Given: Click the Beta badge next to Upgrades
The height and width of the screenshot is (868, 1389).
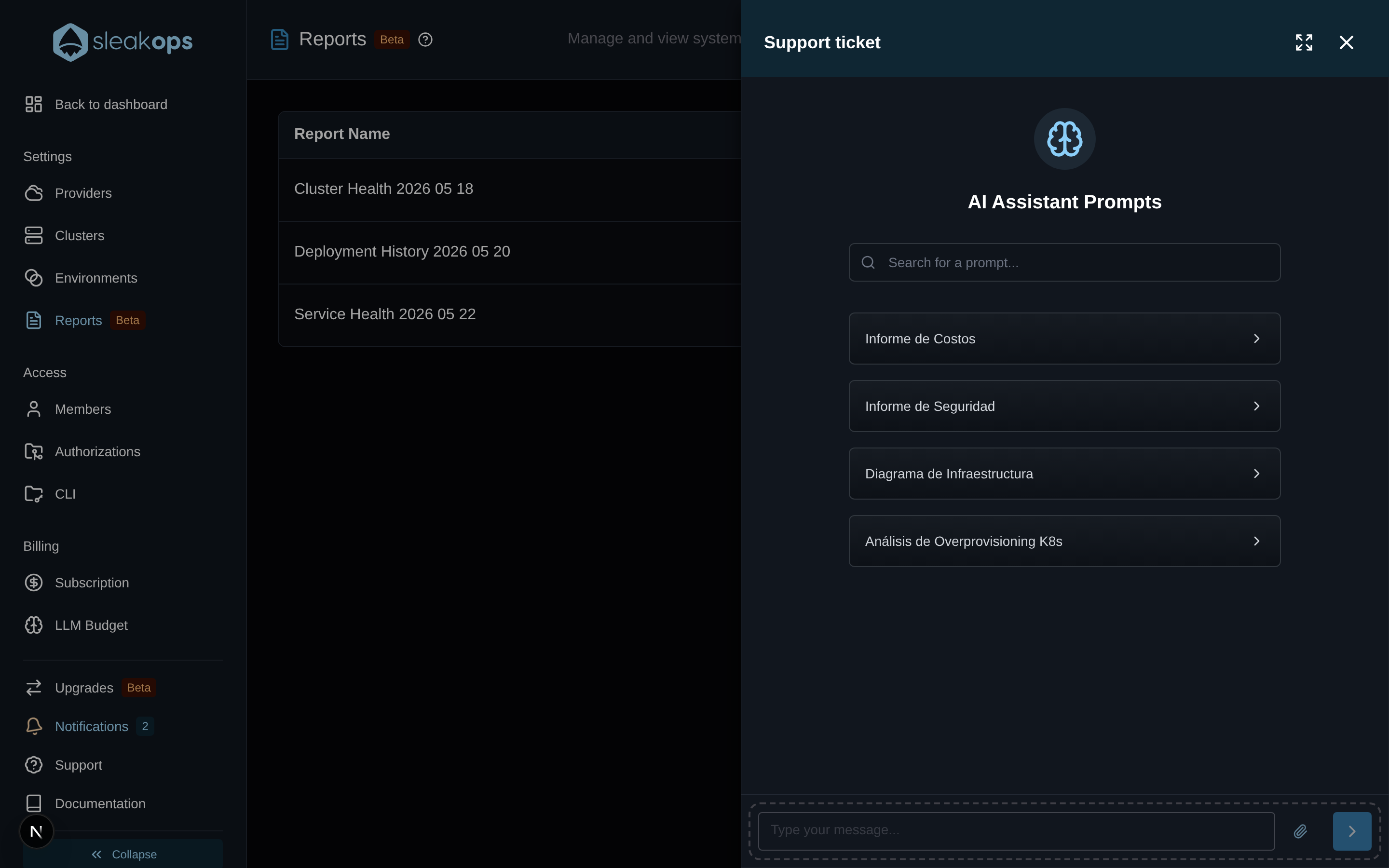Looking at the screenshot, I should 139,688.
